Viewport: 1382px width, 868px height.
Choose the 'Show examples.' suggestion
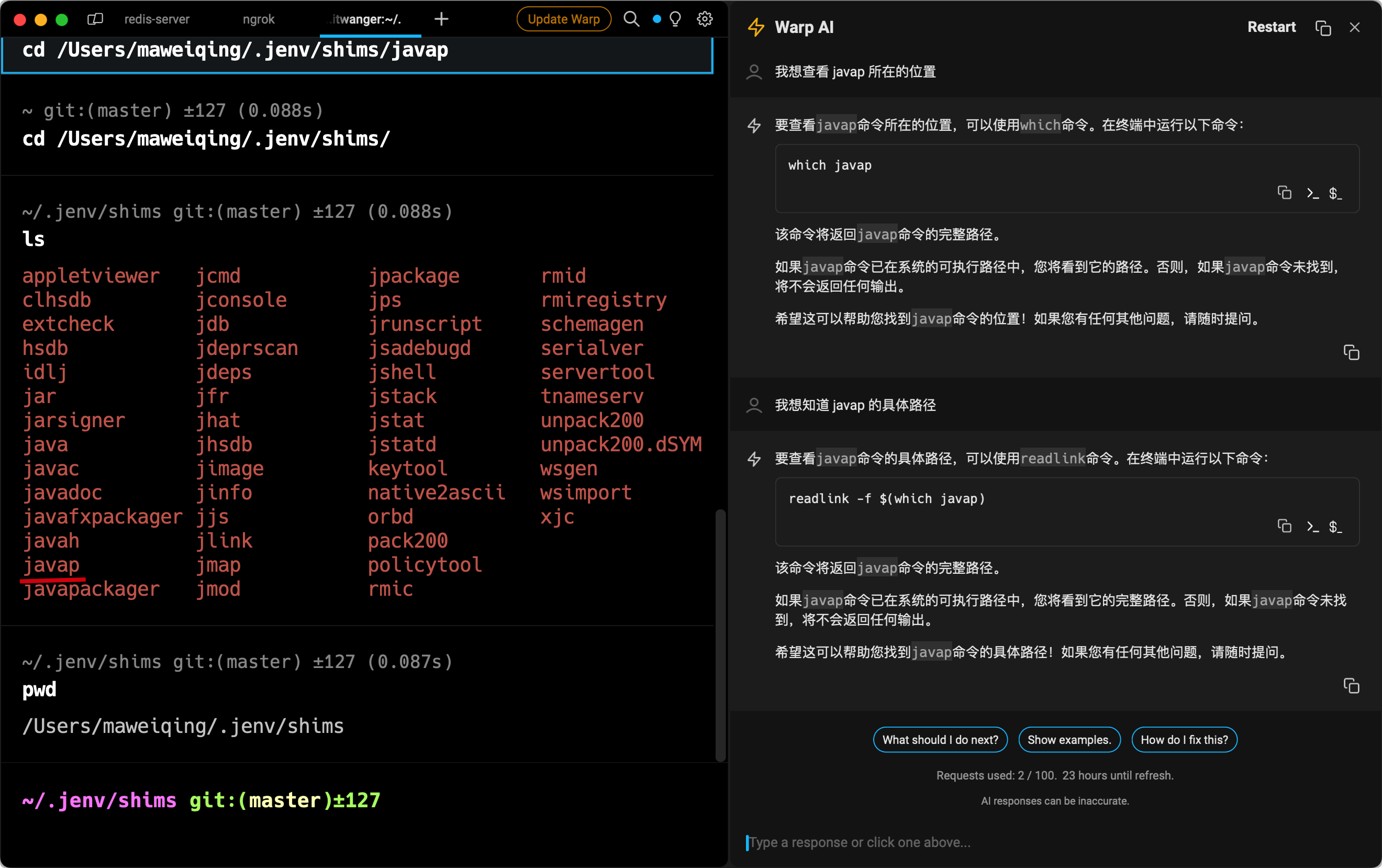point(1068,739)
